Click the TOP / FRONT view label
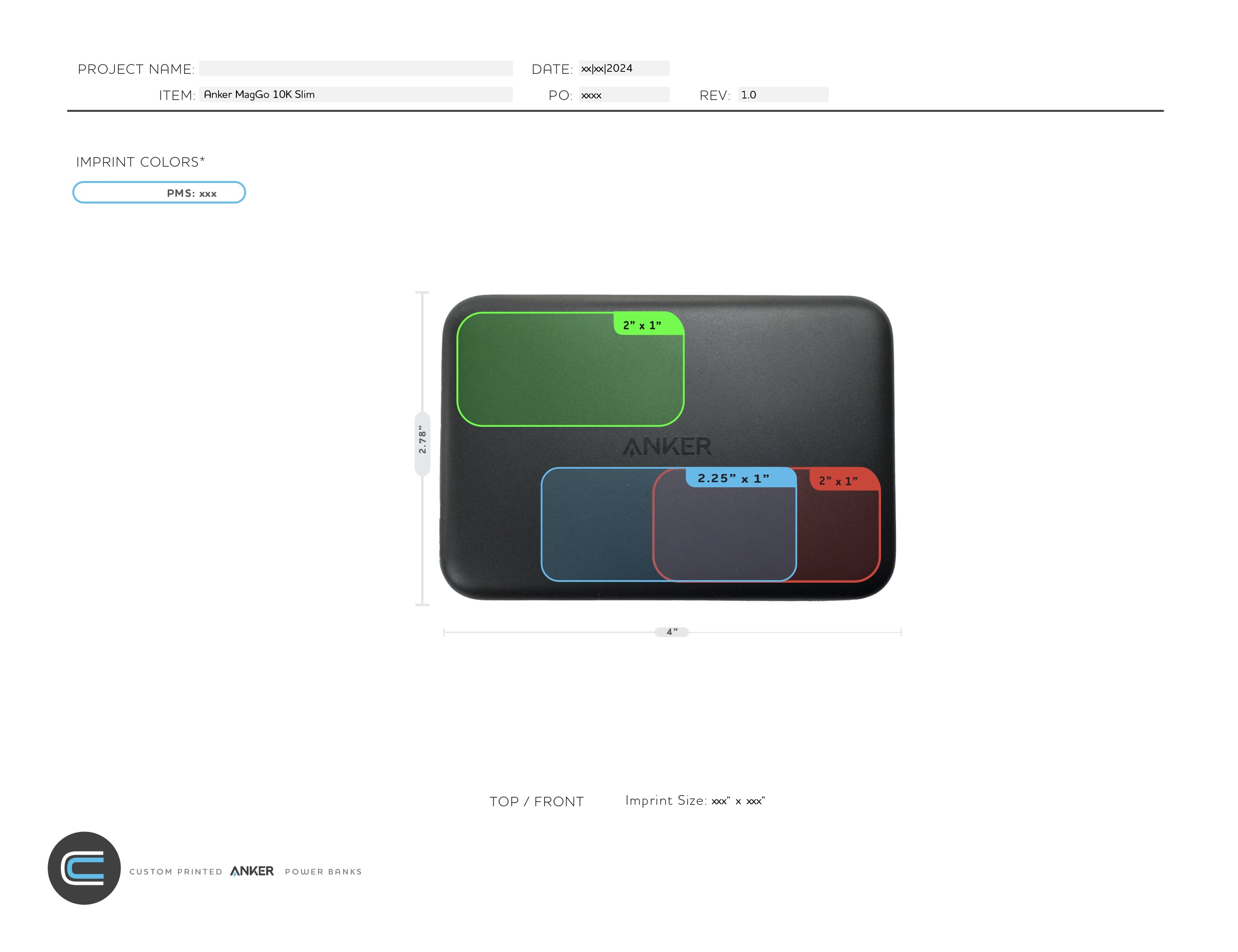The image size is (1238, 952). pos(536,801)
